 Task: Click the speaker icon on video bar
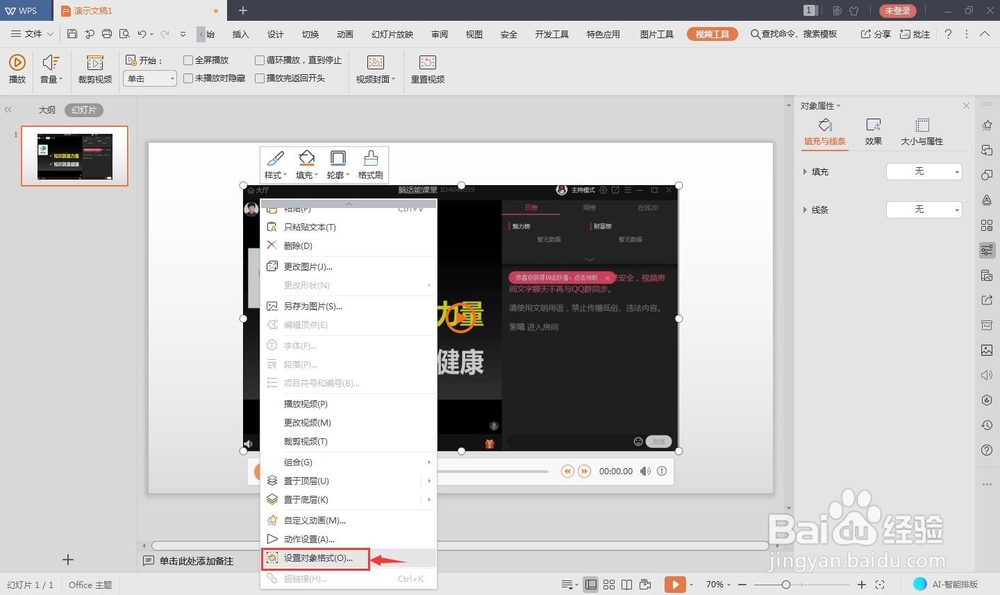(645, 471)
